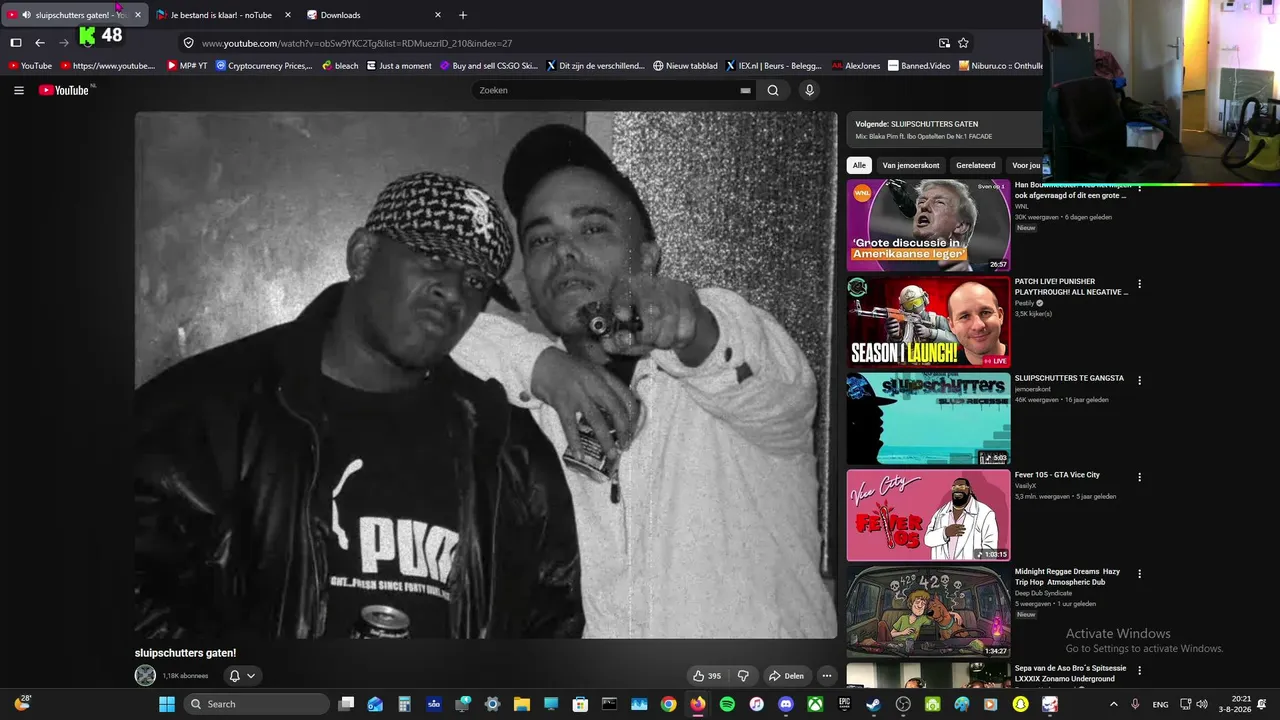View site security shield information
The width and height of the screenshot is (1280, 720).
point(188,43)
